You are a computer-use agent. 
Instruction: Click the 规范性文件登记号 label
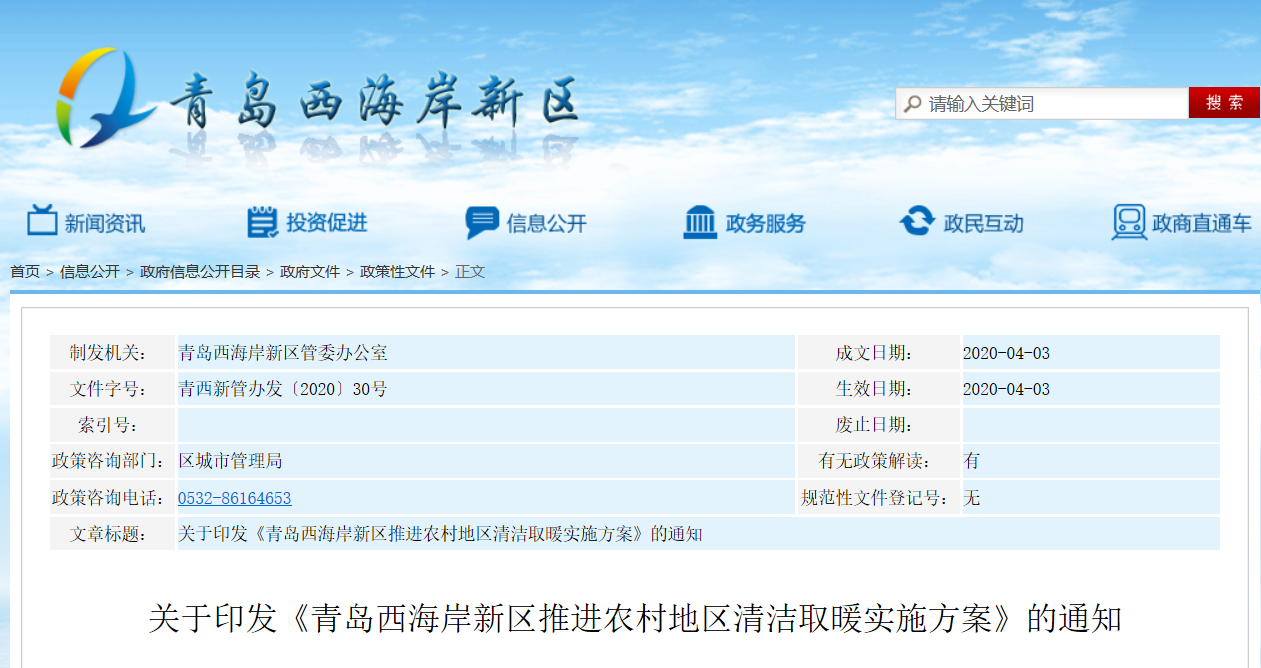click(x=875, y=498)
